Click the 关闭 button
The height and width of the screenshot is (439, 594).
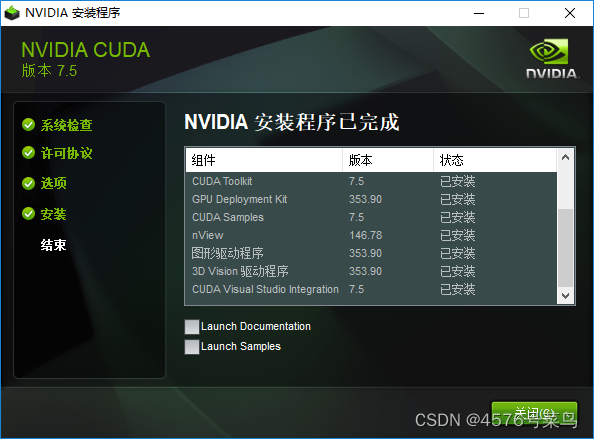(534, 413)
